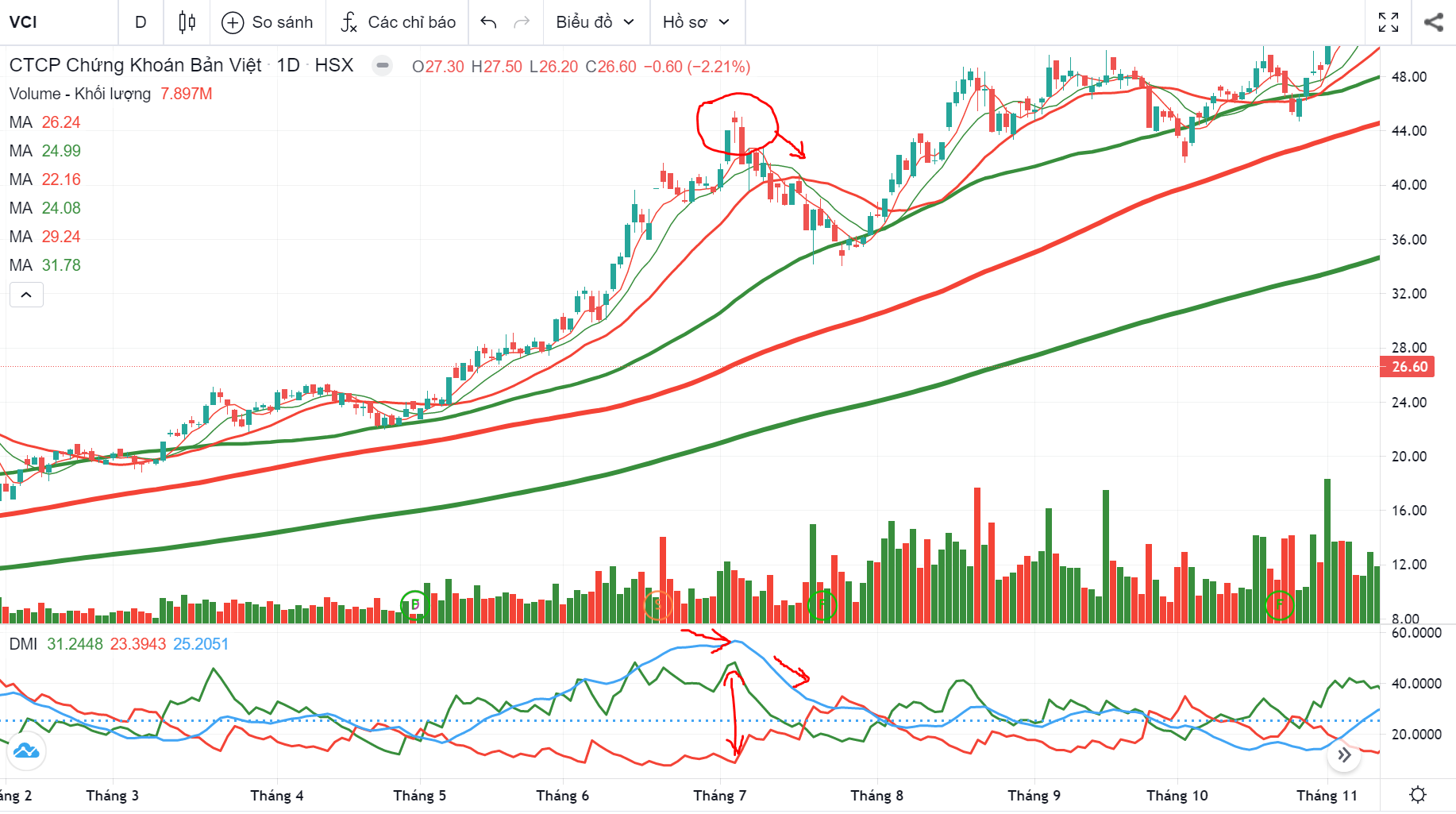
Task: Click the current price label 26.60
Action: pyautogui.click(x=1408, y=367)
